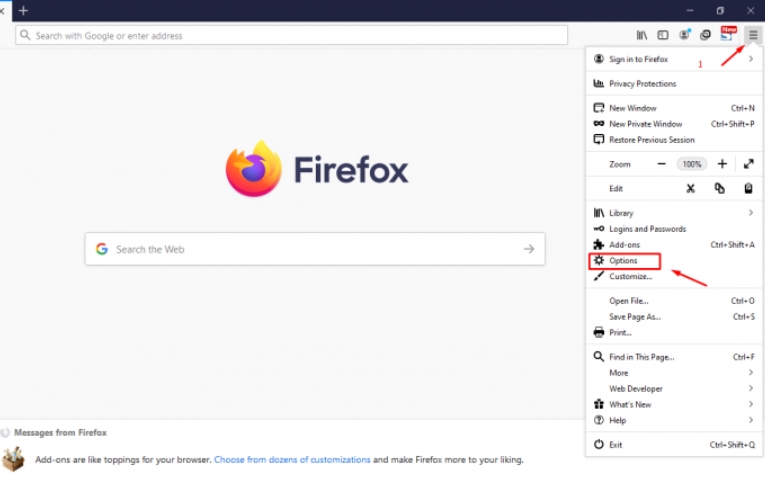
Task: Expand the Library submenu
Action: [750, 213]
